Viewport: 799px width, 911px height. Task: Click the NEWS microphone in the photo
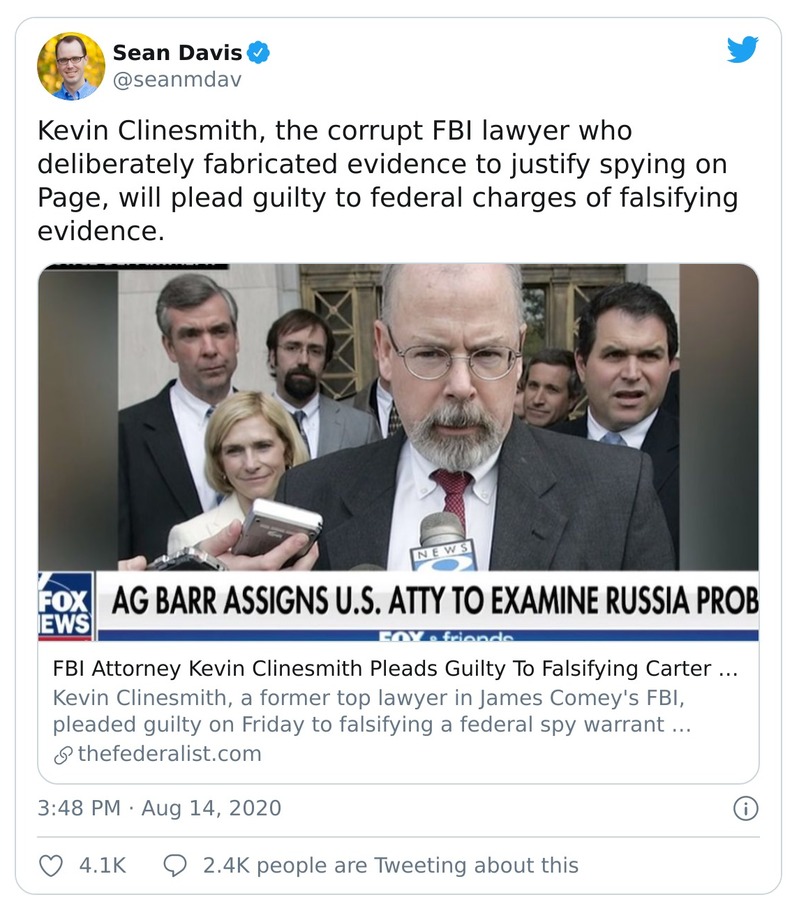(x=443, y=541)
